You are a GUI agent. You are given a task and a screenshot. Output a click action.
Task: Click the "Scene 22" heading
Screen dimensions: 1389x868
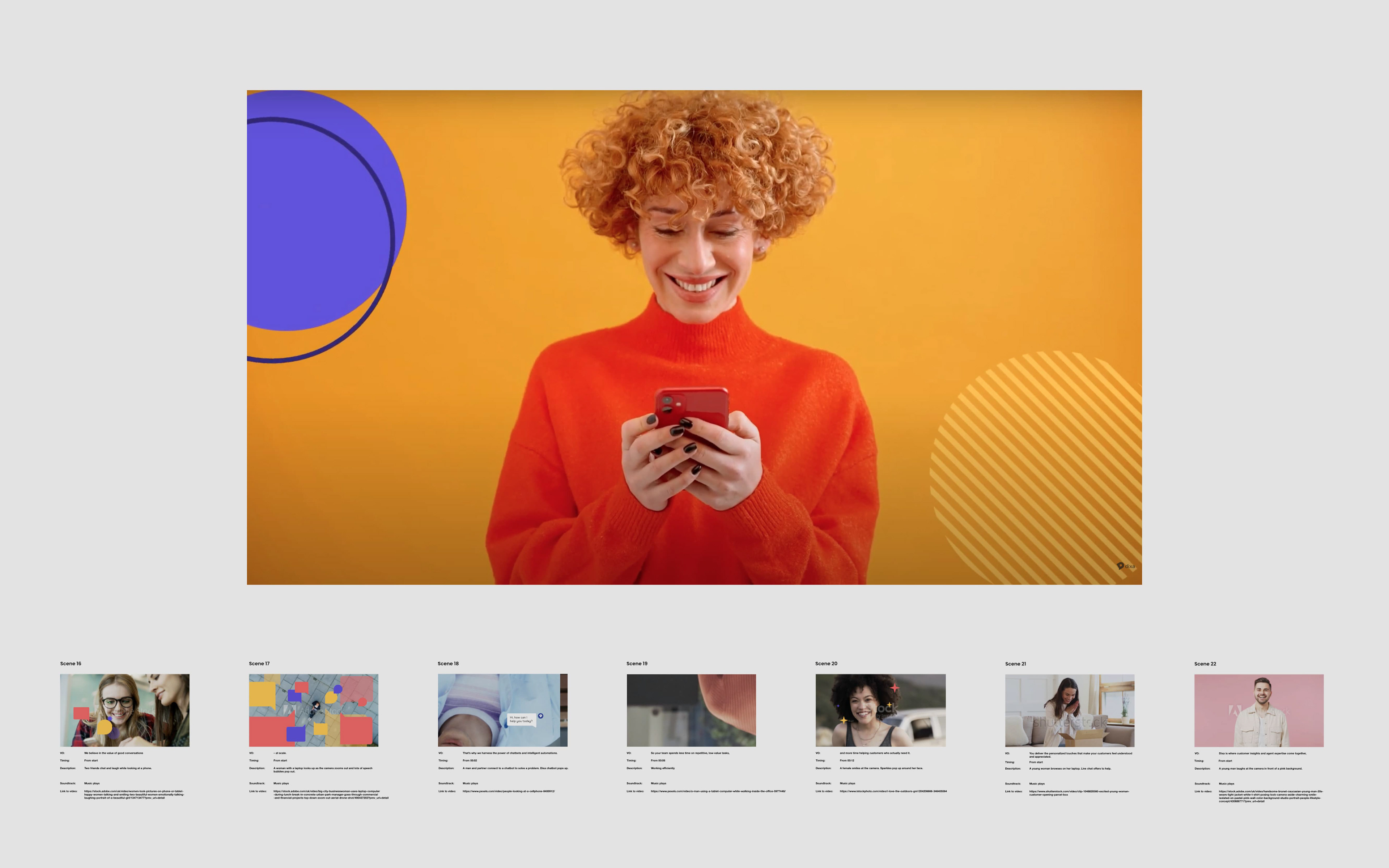(1205, 664)
